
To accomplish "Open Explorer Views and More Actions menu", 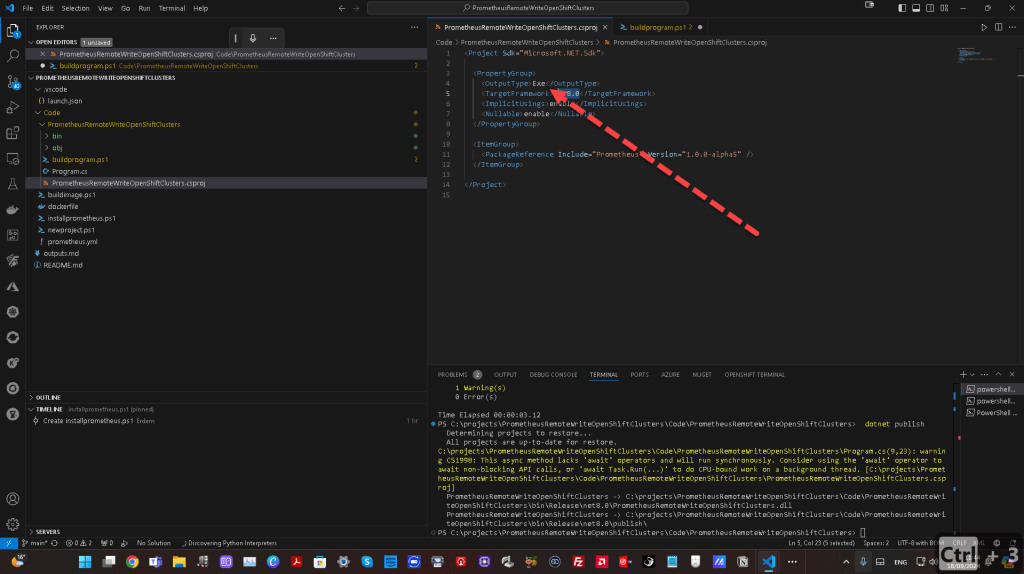I will click(414, 27).
